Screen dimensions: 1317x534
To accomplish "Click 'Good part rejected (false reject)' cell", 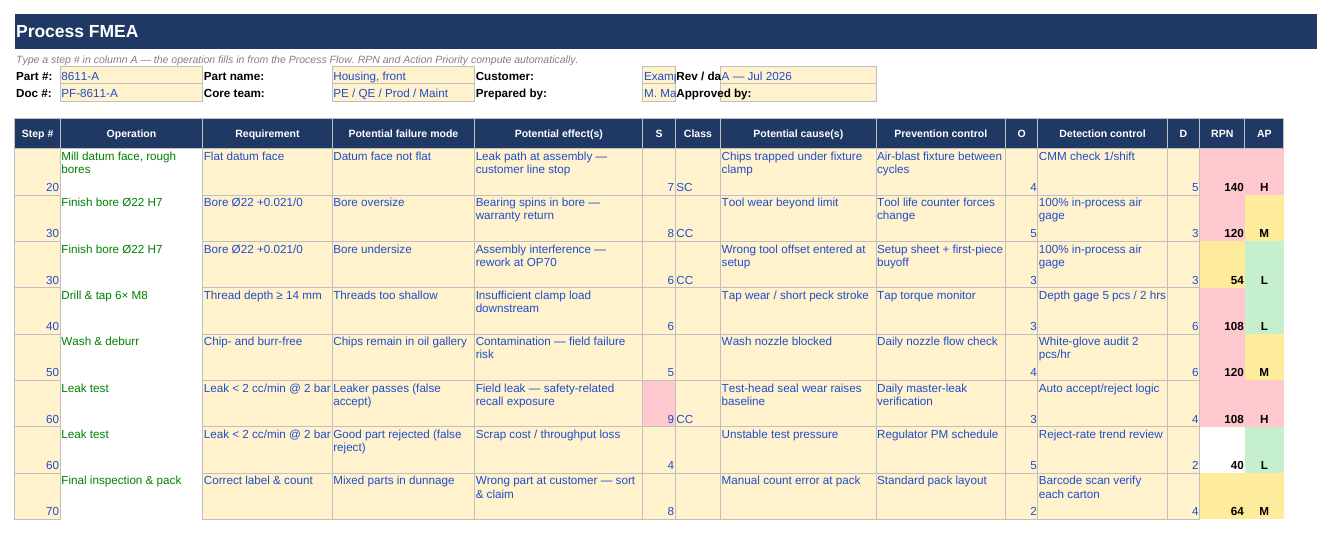I will click(403, 450).
